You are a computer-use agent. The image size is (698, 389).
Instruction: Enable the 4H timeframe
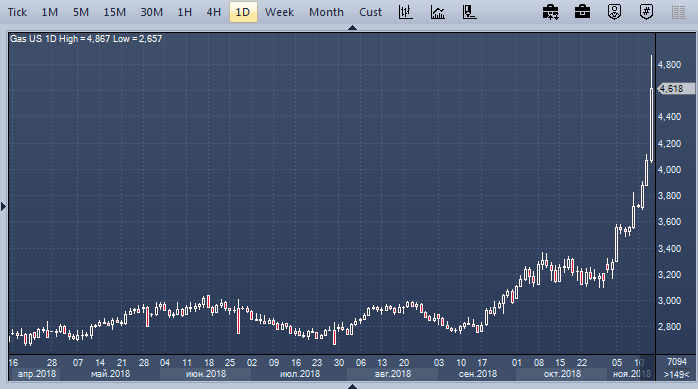pyautogui.click(x=214, y=12)
